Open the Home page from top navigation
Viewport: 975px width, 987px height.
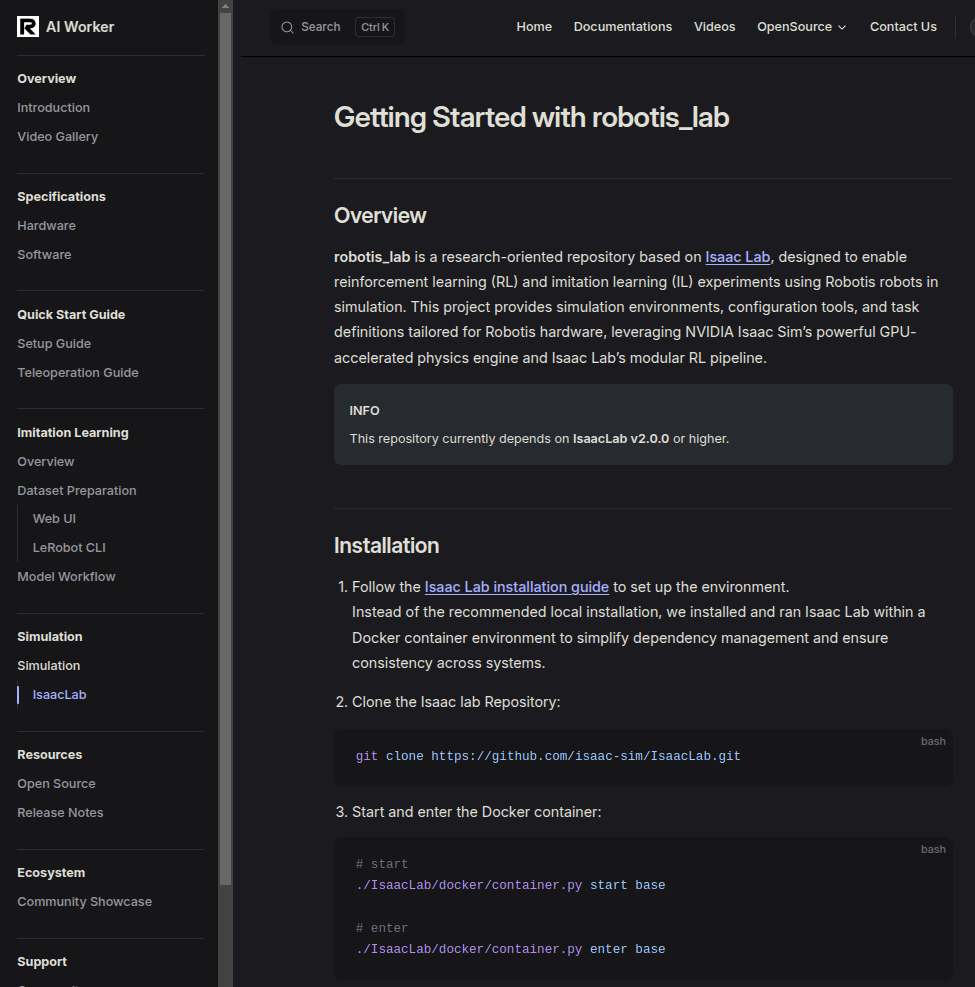click(534, 27)
